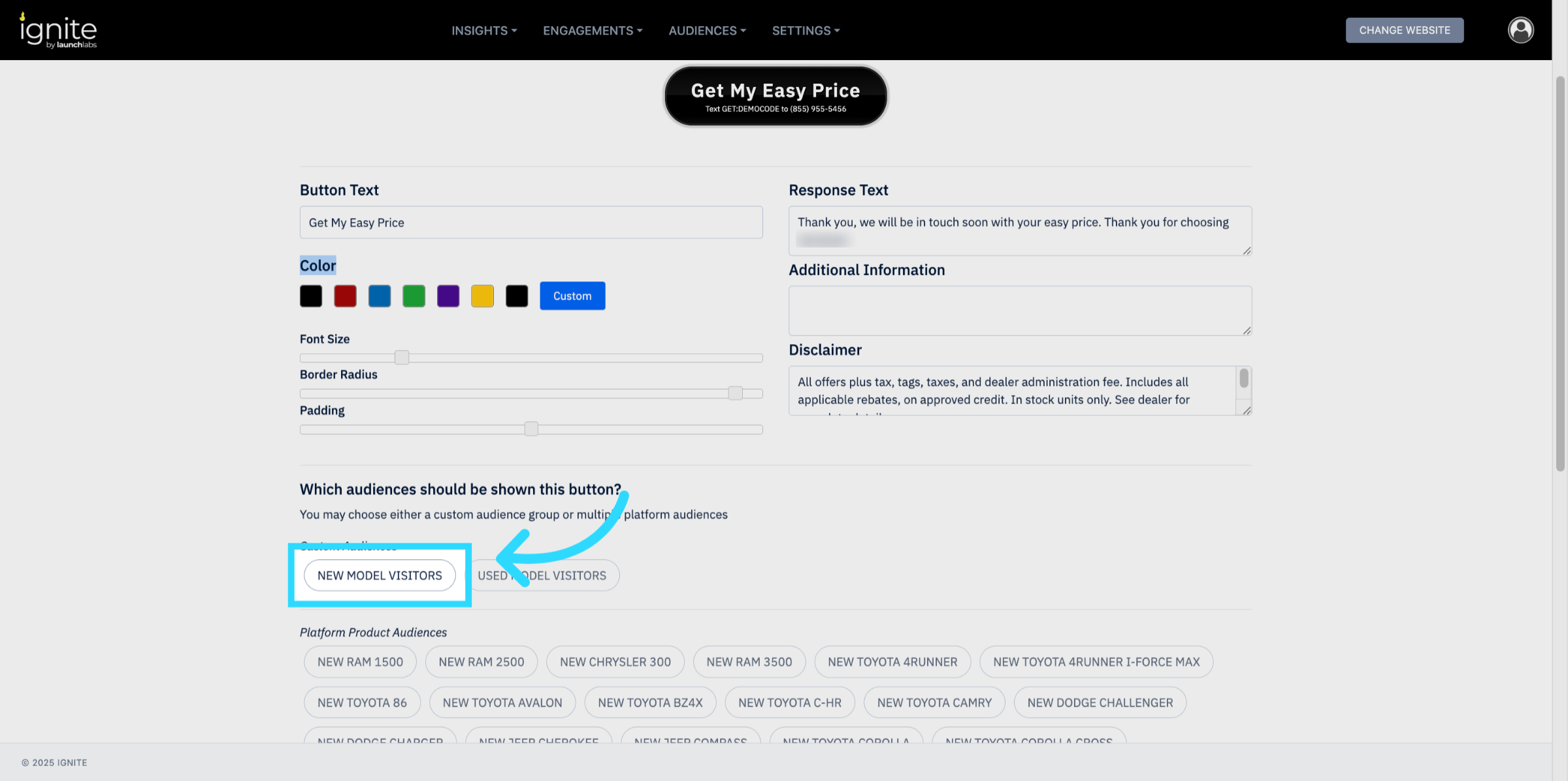Screen dimensions: 1568x781
Task: Select the New Toyota Camry audience
Action: pyautogui.click(x=934, y=703)
